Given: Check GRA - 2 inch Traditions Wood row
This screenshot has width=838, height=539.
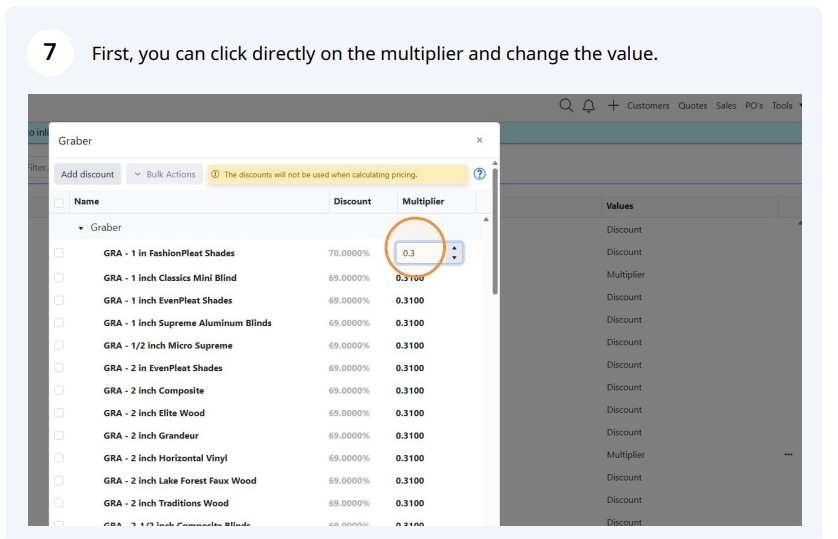Looking at the screenshot, I should 59,503.
